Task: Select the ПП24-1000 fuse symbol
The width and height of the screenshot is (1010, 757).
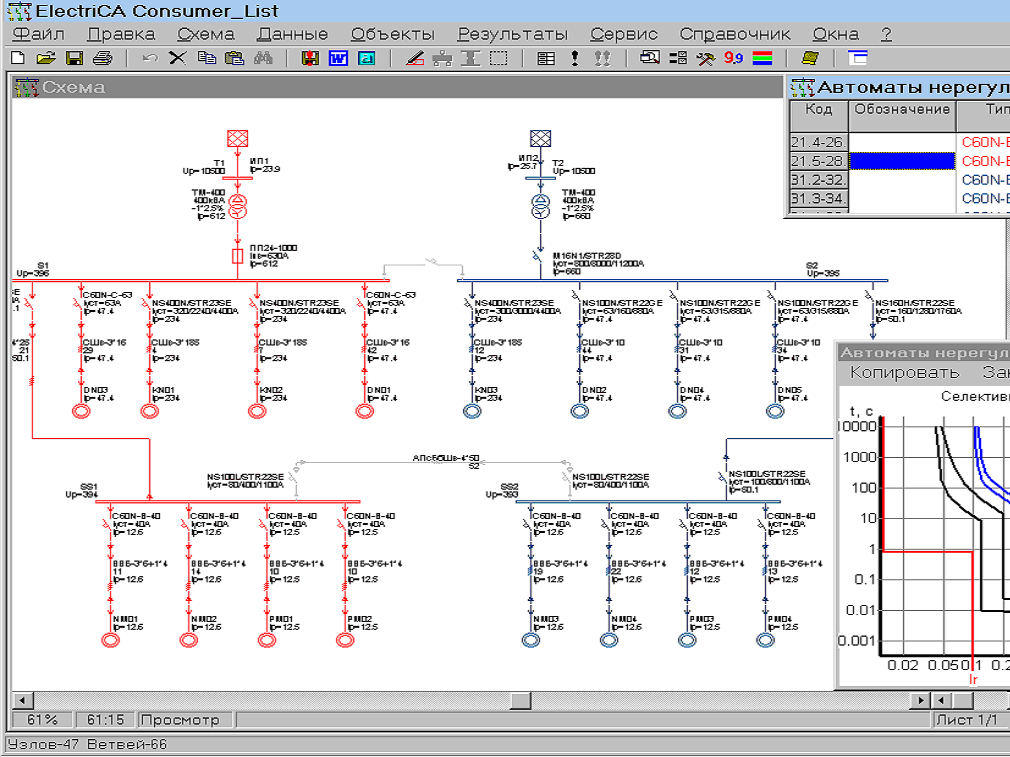Action: [237, 256]
